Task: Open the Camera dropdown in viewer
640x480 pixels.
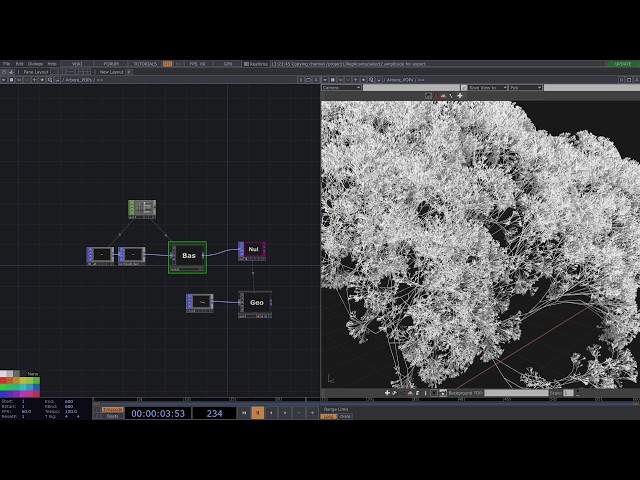Action: click(342, 88)
